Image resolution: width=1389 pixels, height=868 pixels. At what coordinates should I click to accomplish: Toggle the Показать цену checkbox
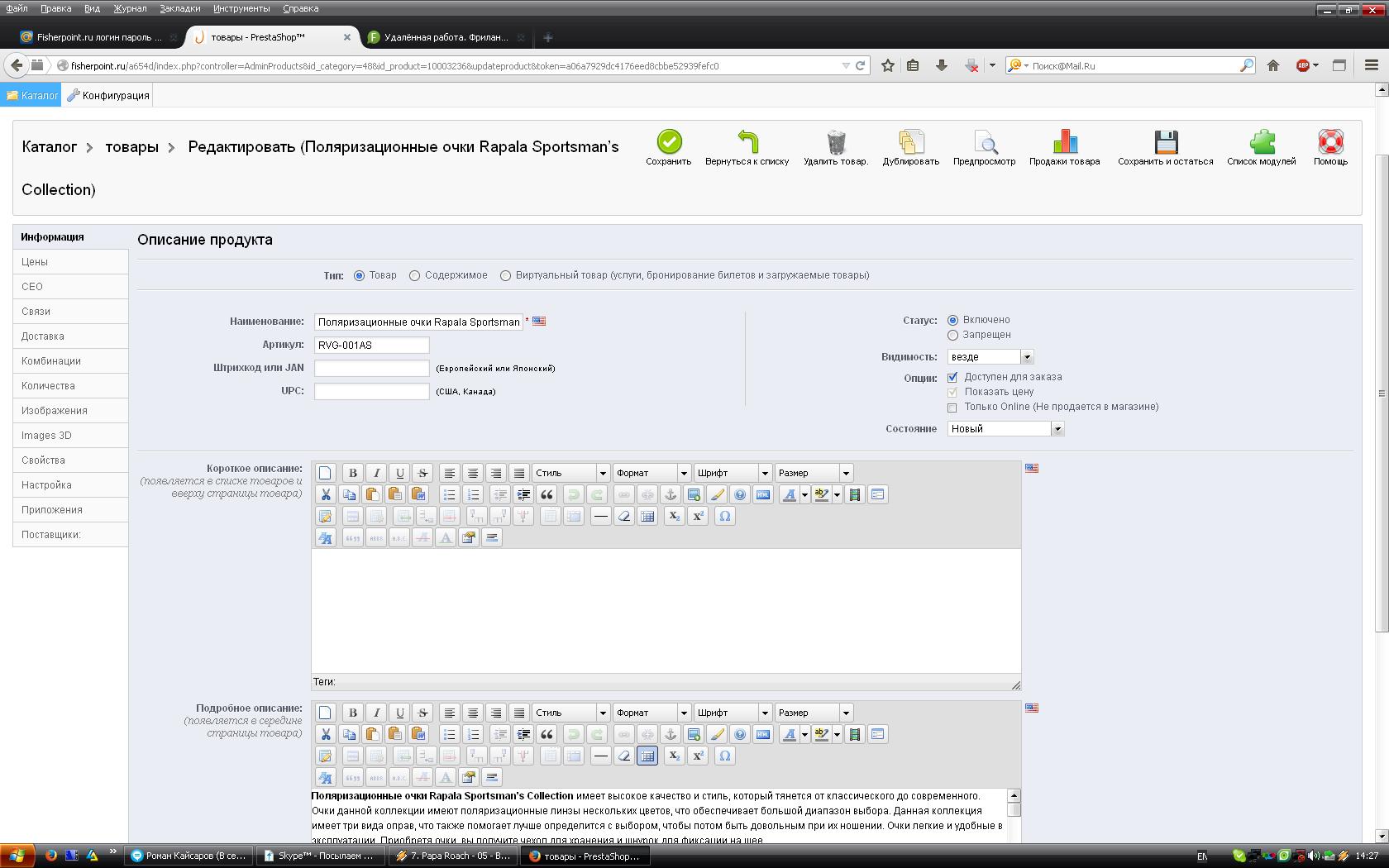[952, 392]
